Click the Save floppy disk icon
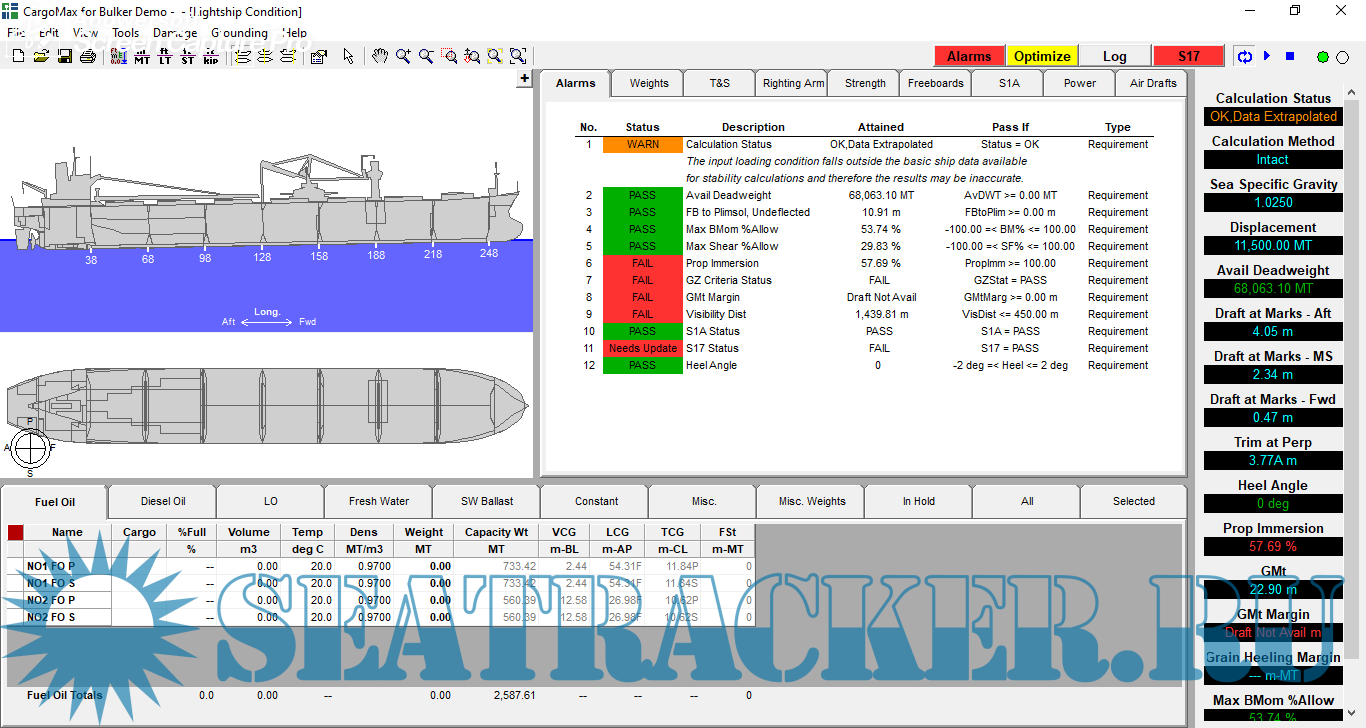 [64, 57]
